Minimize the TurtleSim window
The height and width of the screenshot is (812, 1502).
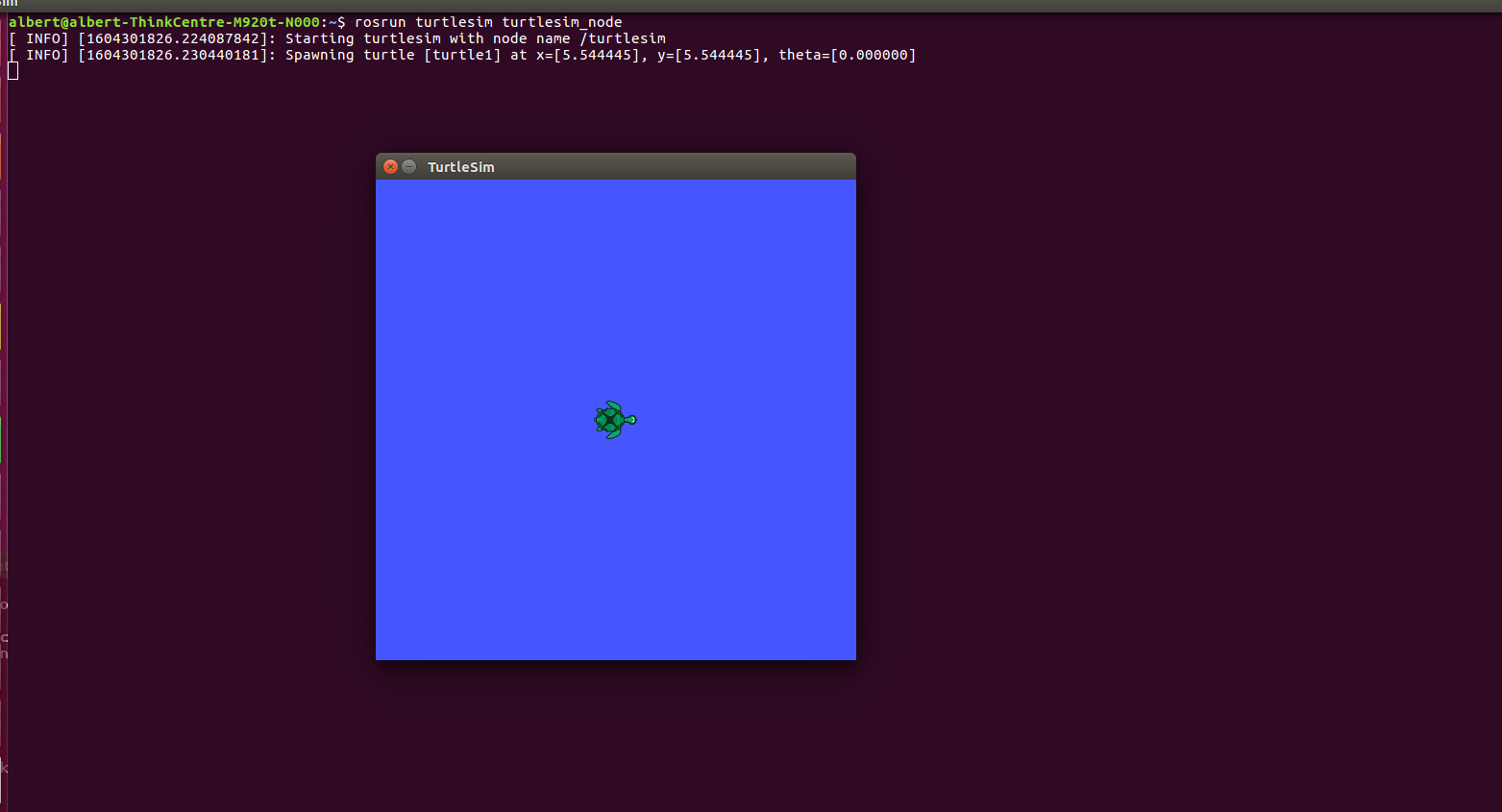click(x=409, y=166)
